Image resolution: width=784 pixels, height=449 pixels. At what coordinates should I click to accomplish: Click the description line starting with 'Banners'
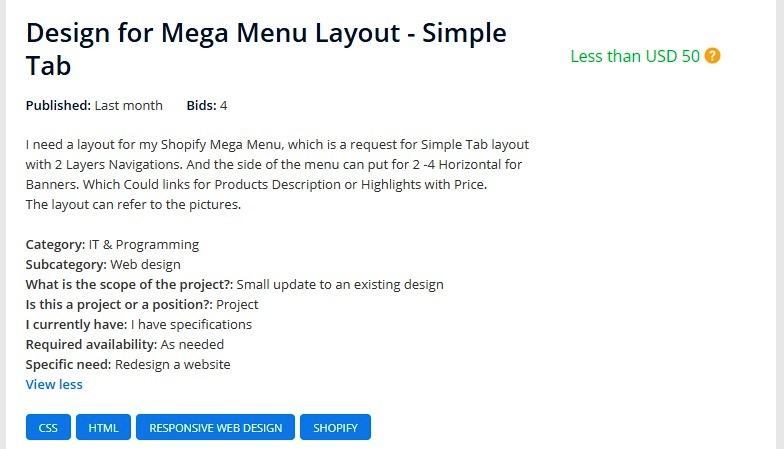point(256,185)
